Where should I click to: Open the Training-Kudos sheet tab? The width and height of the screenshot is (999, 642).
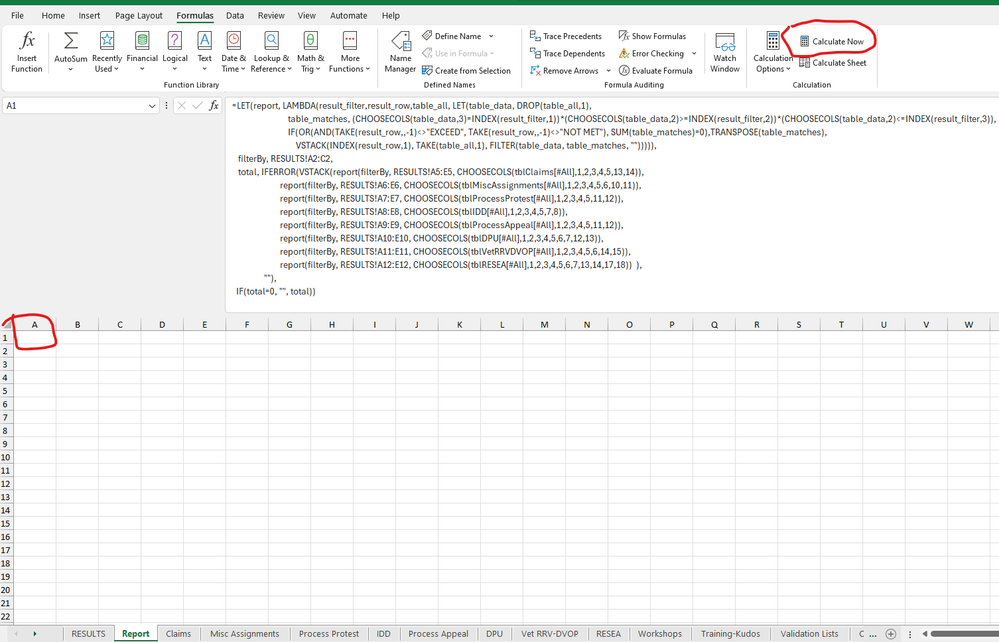pyautogui.click(x=731, y=634)
